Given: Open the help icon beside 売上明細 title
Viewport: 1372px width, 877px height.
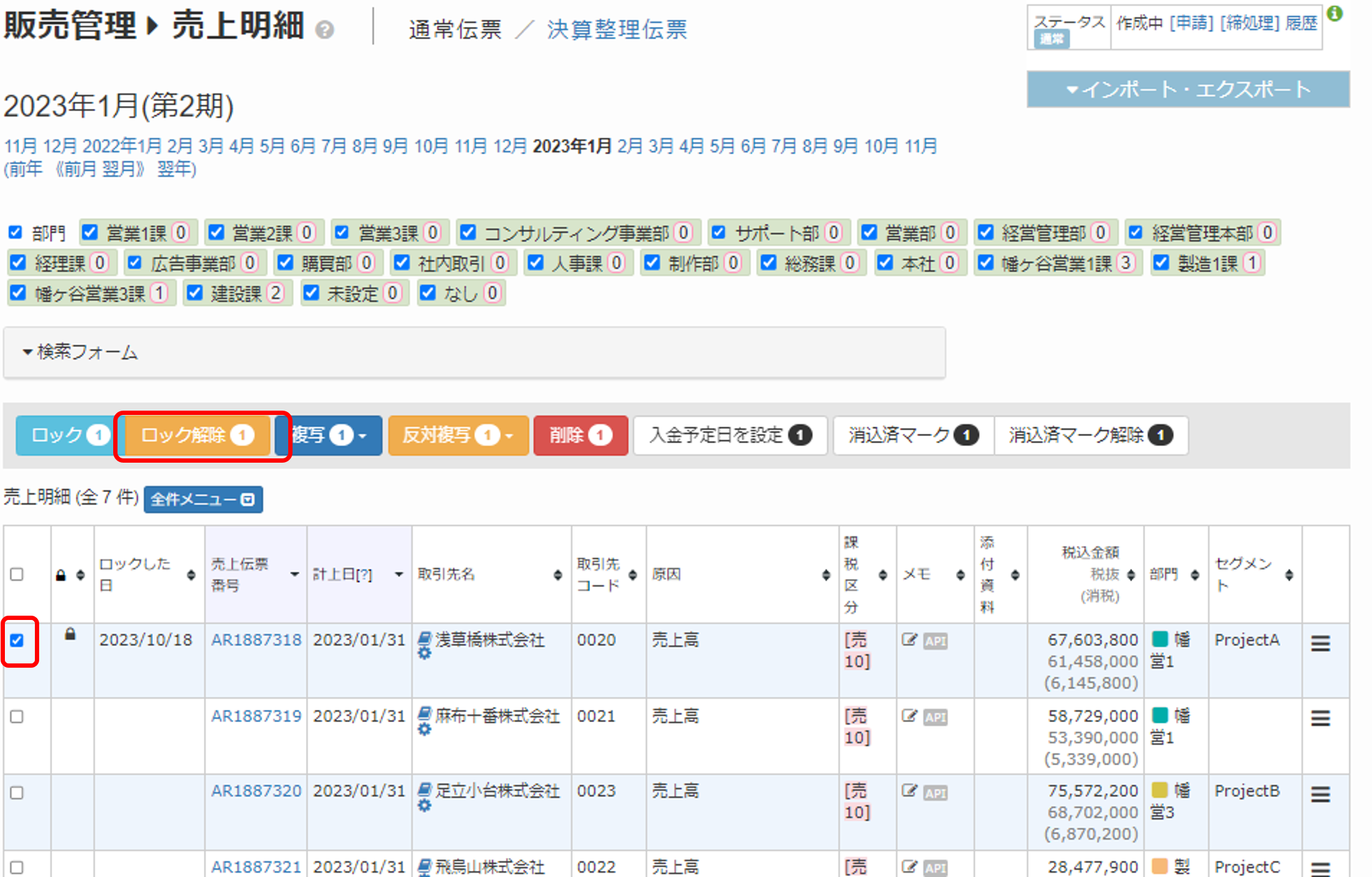Looking at the screenshot, I should point(324,29).
